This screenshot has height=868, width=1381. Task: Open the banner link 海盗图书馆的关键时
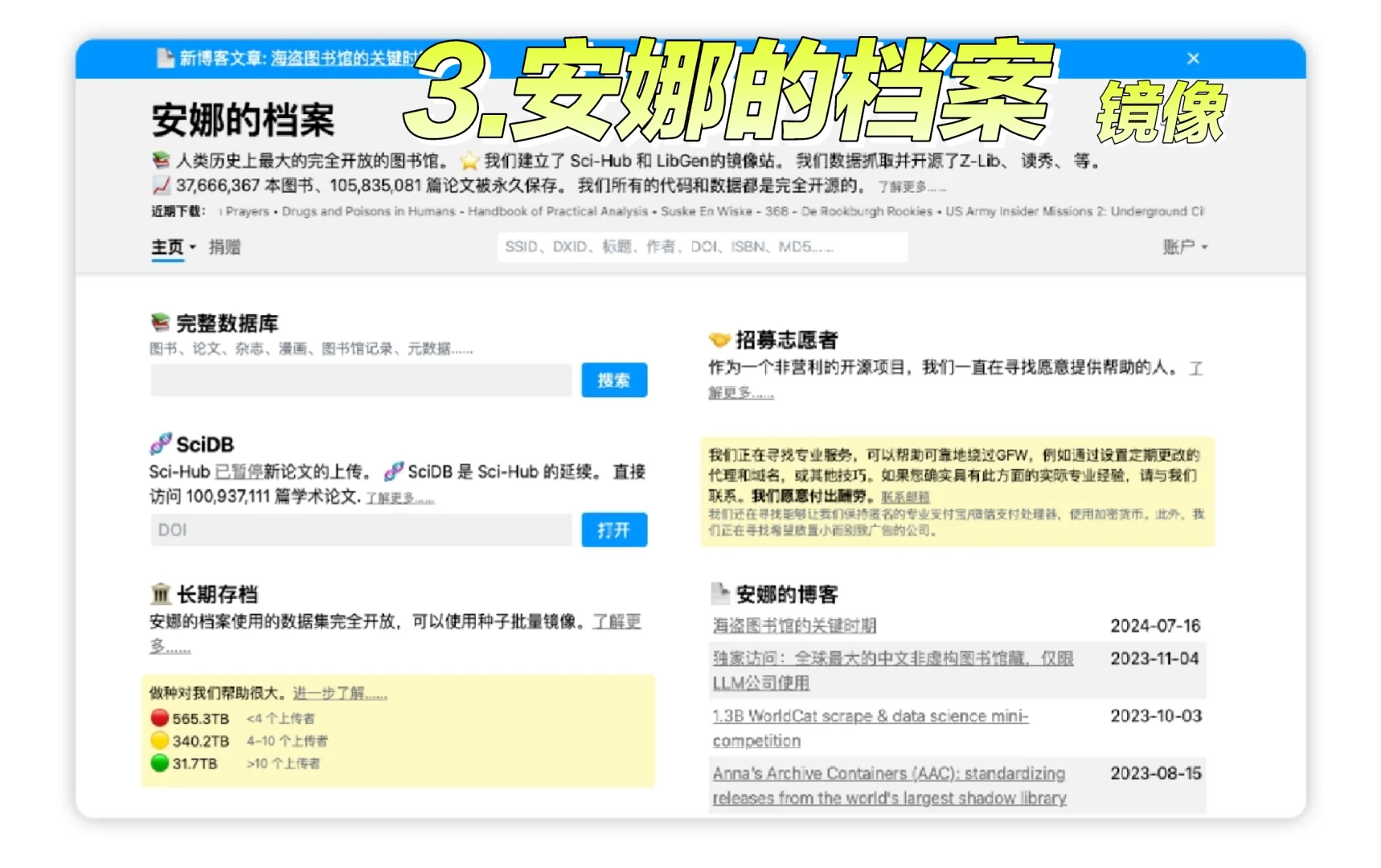[345, 58]
